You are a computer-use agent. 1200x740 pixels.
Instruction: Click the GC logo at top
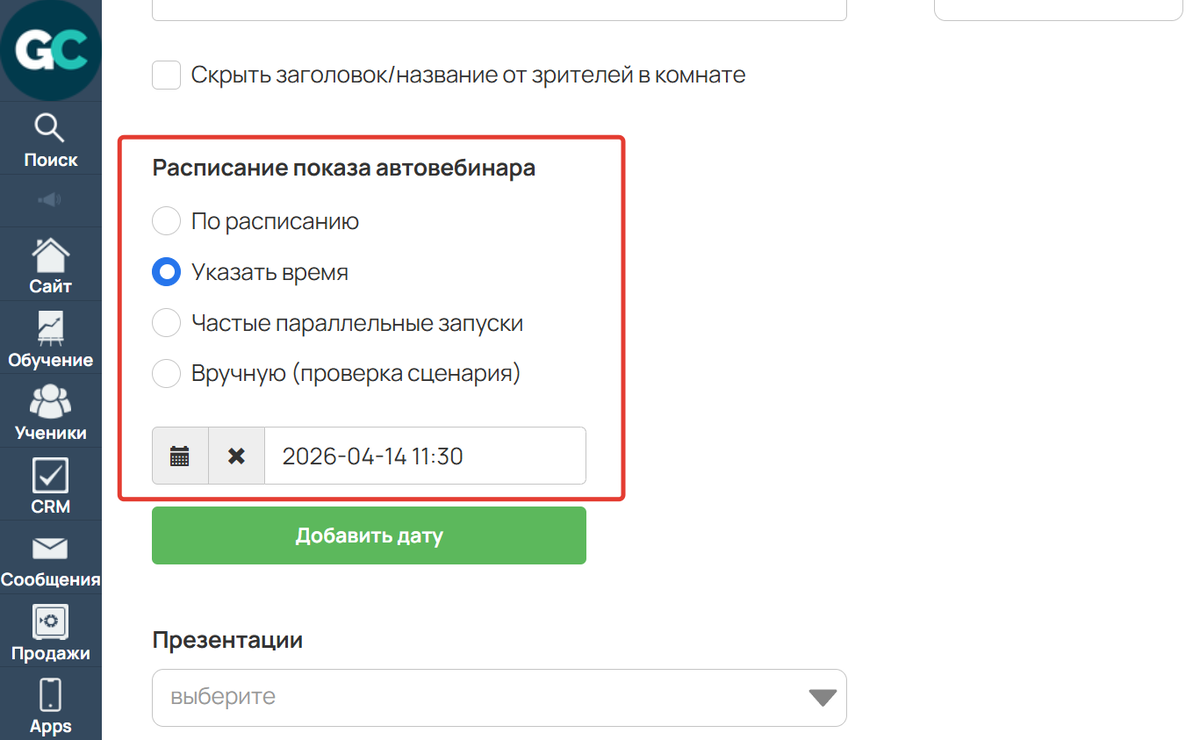(51, 50)
